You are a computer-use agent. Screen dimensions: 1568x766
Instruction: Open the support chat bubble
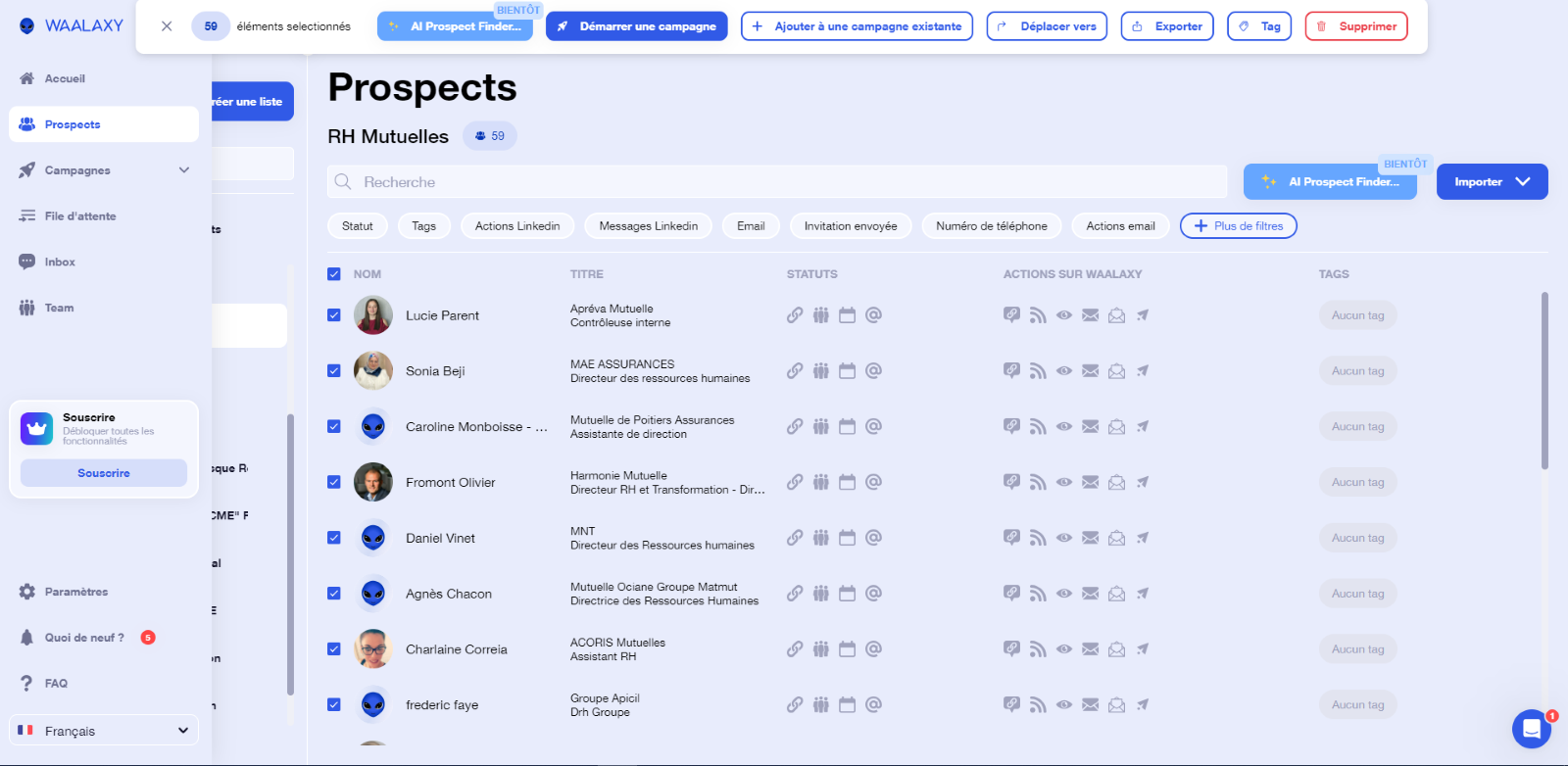tap(1532, 729)
